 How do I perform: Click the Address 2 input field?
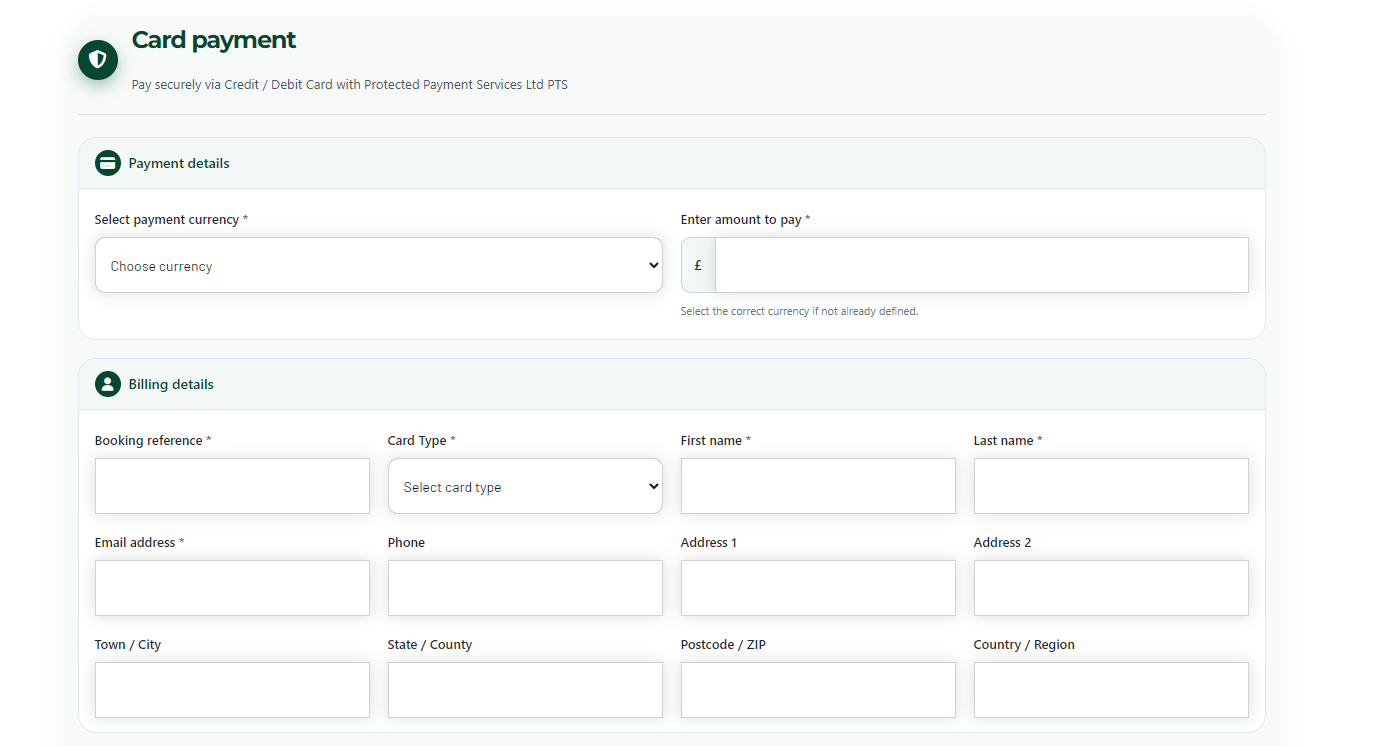pos(1111,588)
